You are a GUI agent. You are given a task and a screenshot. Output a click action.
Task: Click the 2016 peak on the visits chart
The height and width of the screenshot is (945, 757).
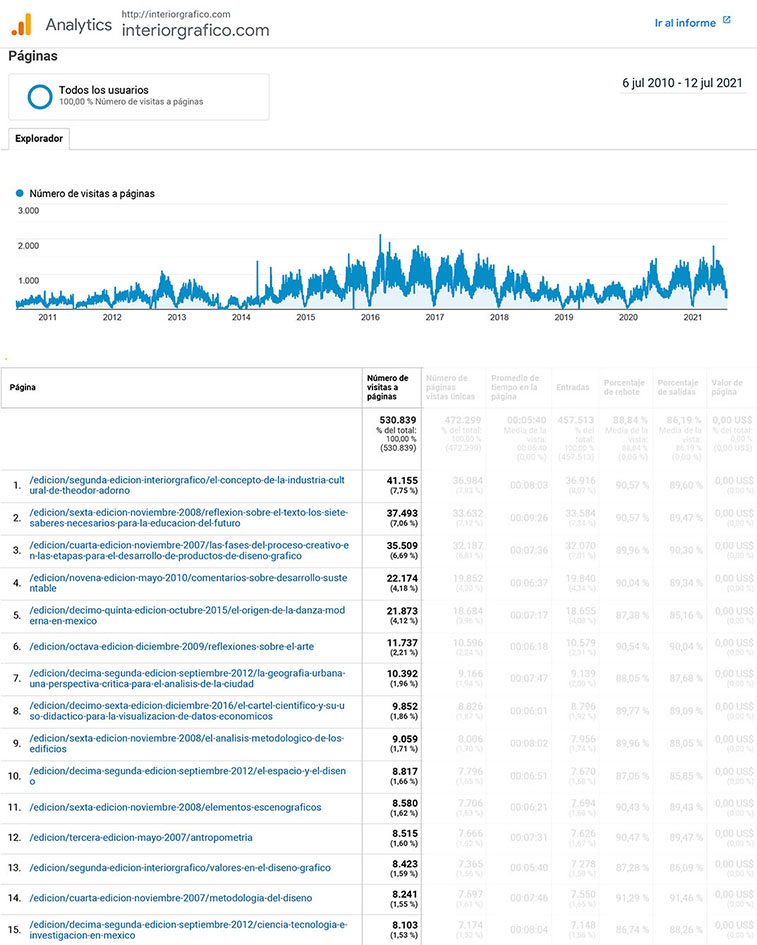coord(380,238)
